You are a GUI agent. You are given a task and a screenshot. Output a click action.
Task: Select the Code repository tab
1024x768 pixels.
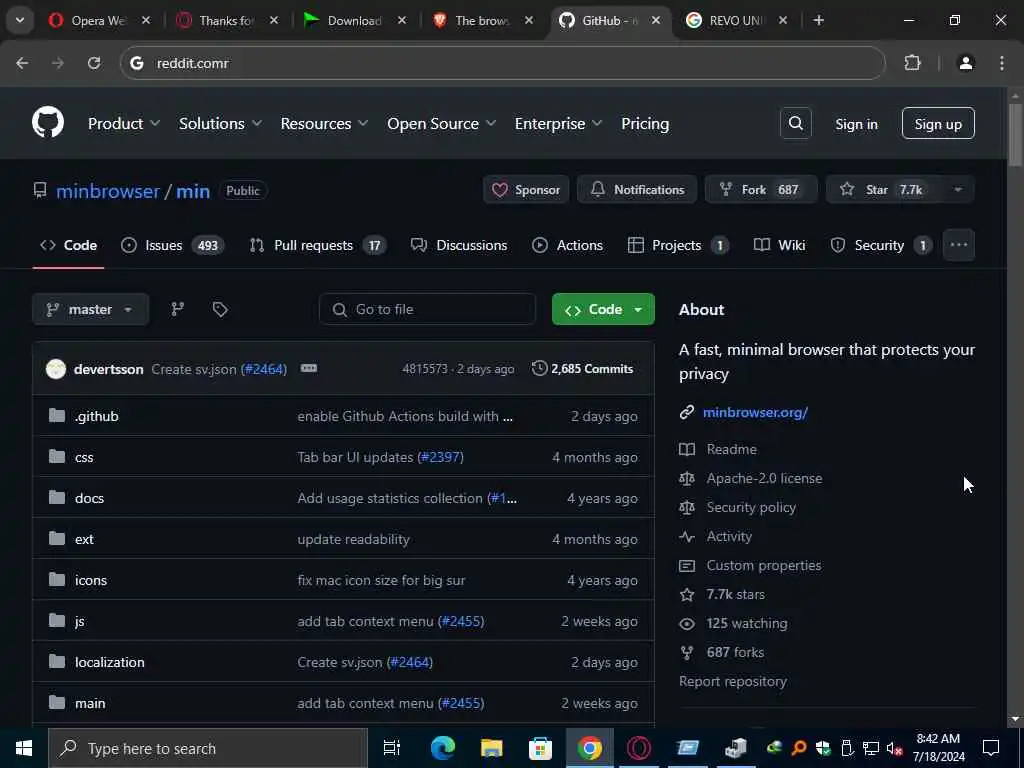(x=68, y=245)
